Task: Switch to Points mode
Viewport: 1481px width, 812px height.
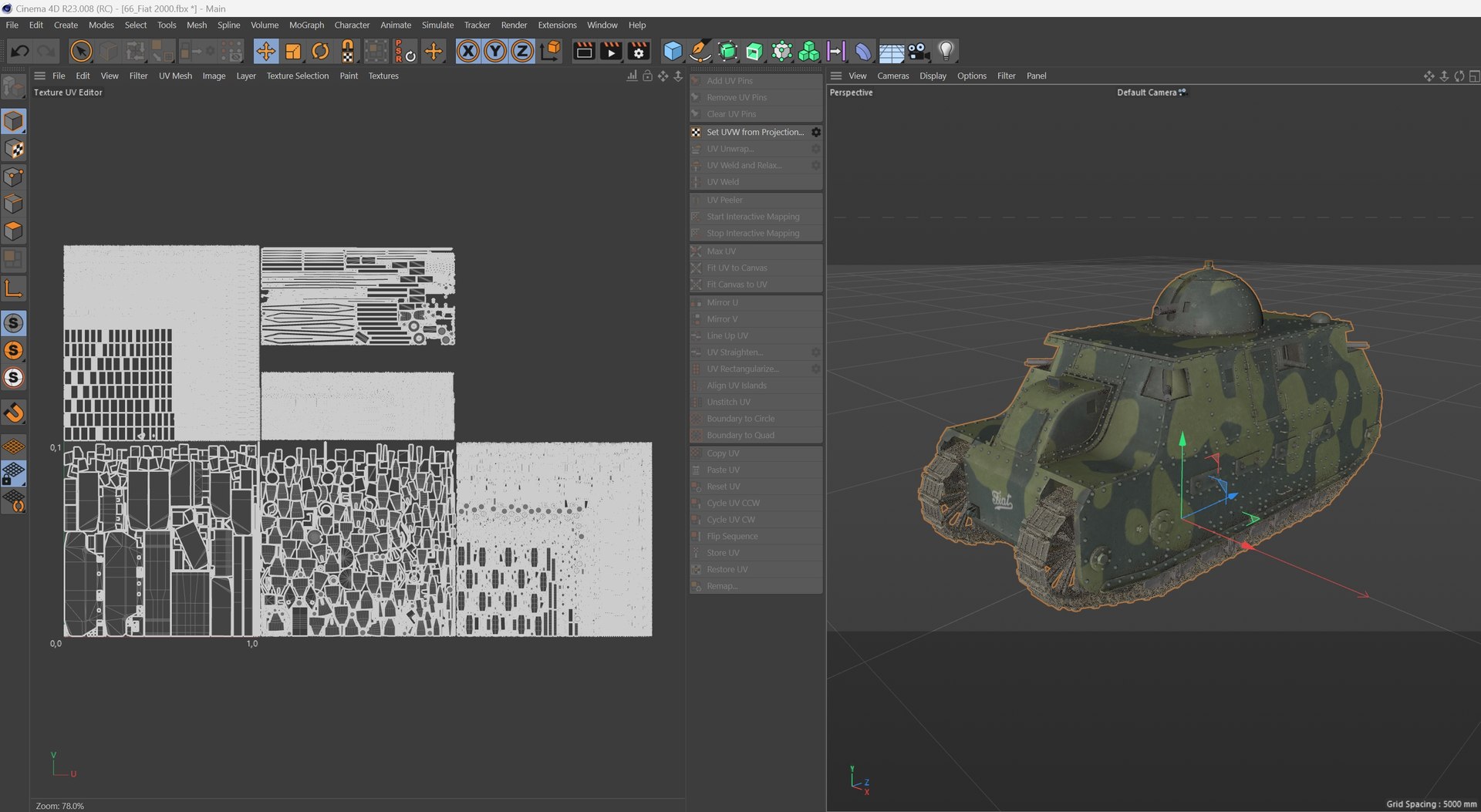Action: [x=13, y=177]
